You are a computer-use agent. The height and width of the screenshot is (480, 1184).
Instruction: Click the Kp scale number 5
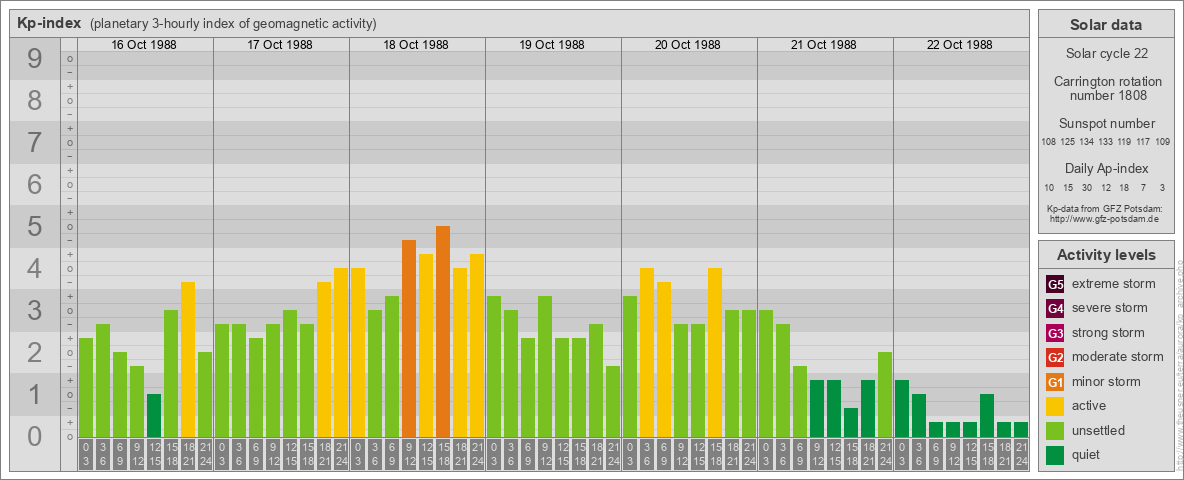34,226
